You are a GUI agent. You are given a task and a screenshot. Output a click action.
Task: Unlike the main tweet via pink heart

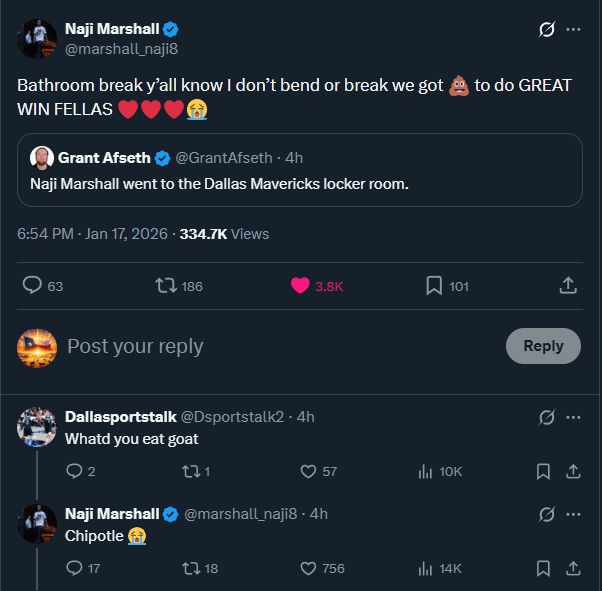pos(300,286)
